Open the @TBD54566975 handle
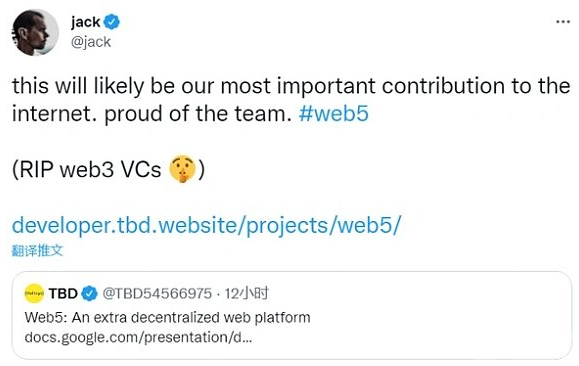The height and width of the screenshot is (366, 579). (x=157, y=294)
